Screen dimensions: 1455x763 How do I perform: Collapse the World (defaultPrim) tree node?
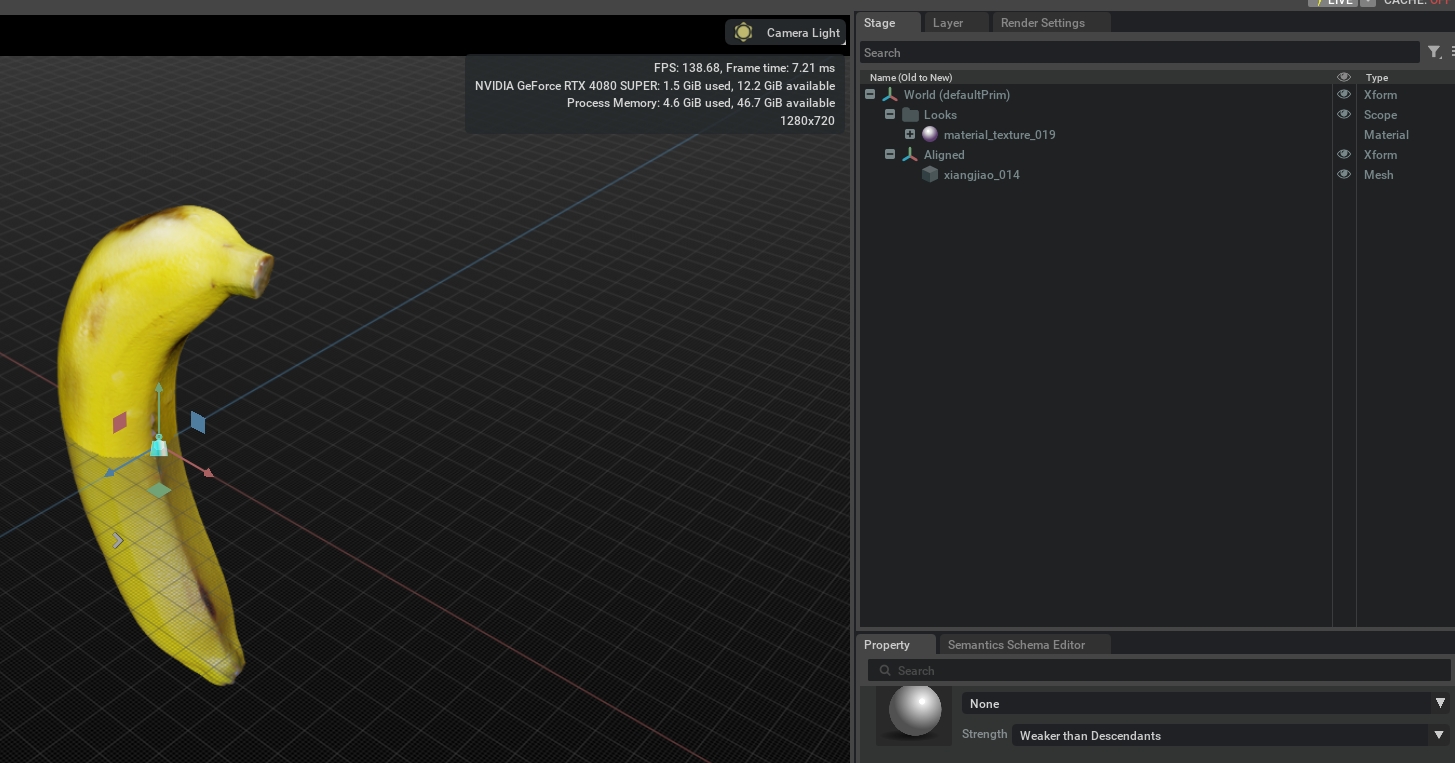point(870,94)
